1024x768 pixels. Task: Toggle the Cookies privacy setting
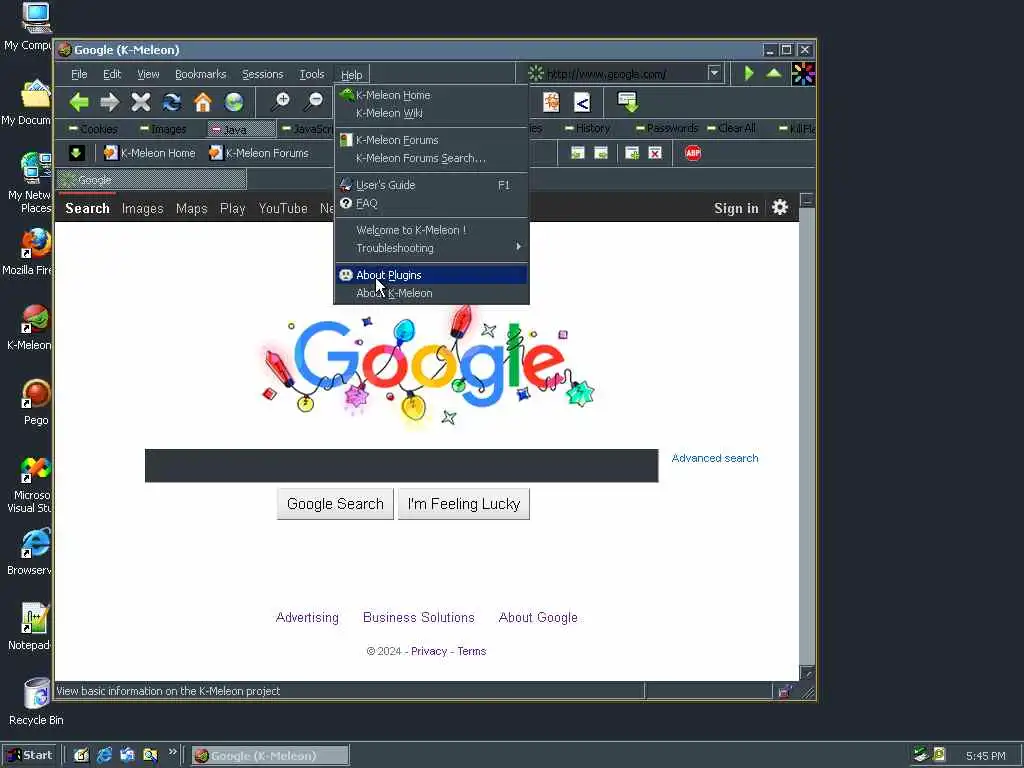point(93,129)
